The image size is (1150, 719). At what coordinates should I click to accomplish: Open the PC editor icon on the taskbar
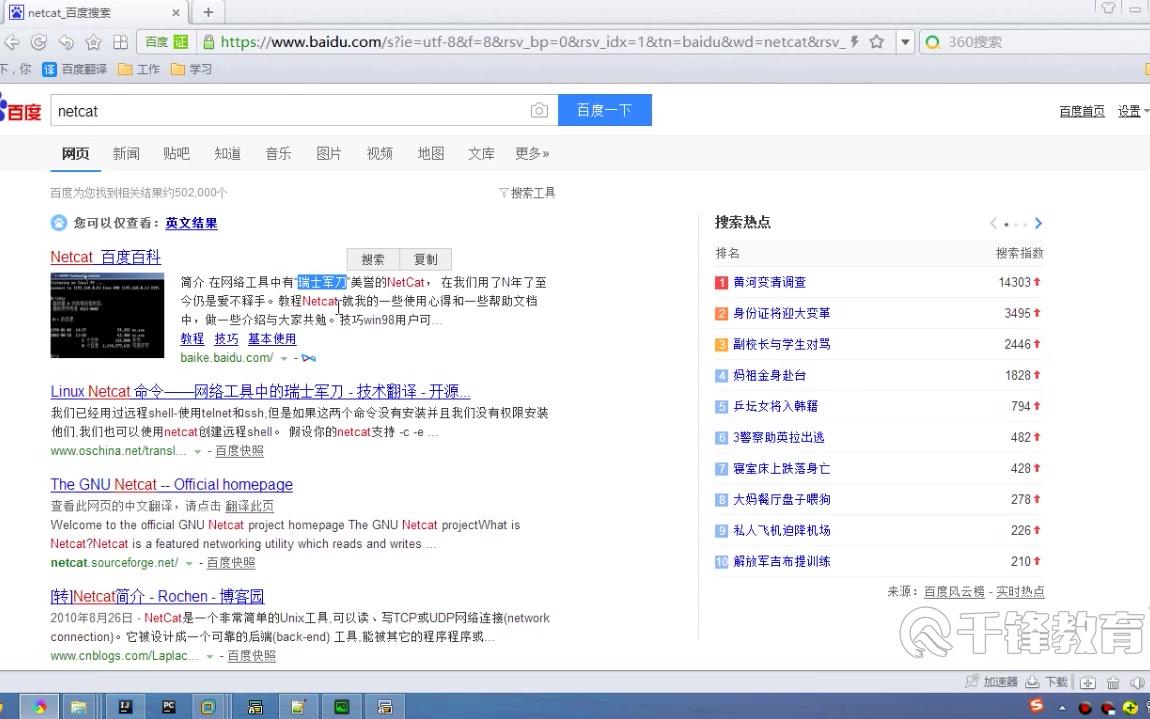click(x=168, y=706)
